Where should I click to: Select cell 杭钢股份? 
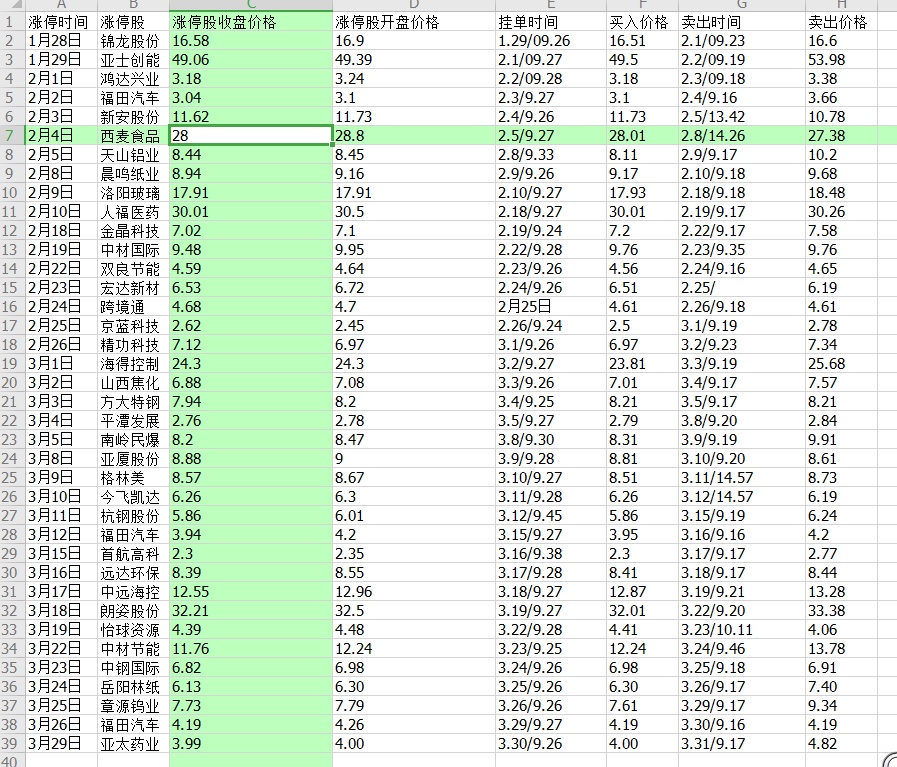point(133,515)
